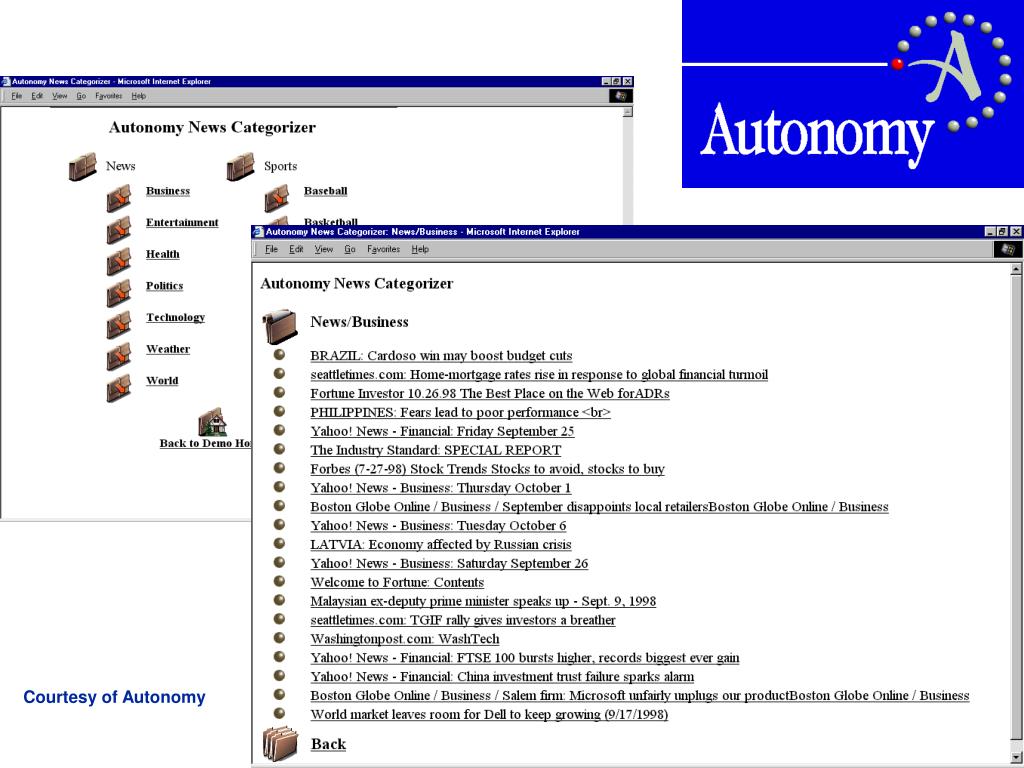Open the World category link

162,380
